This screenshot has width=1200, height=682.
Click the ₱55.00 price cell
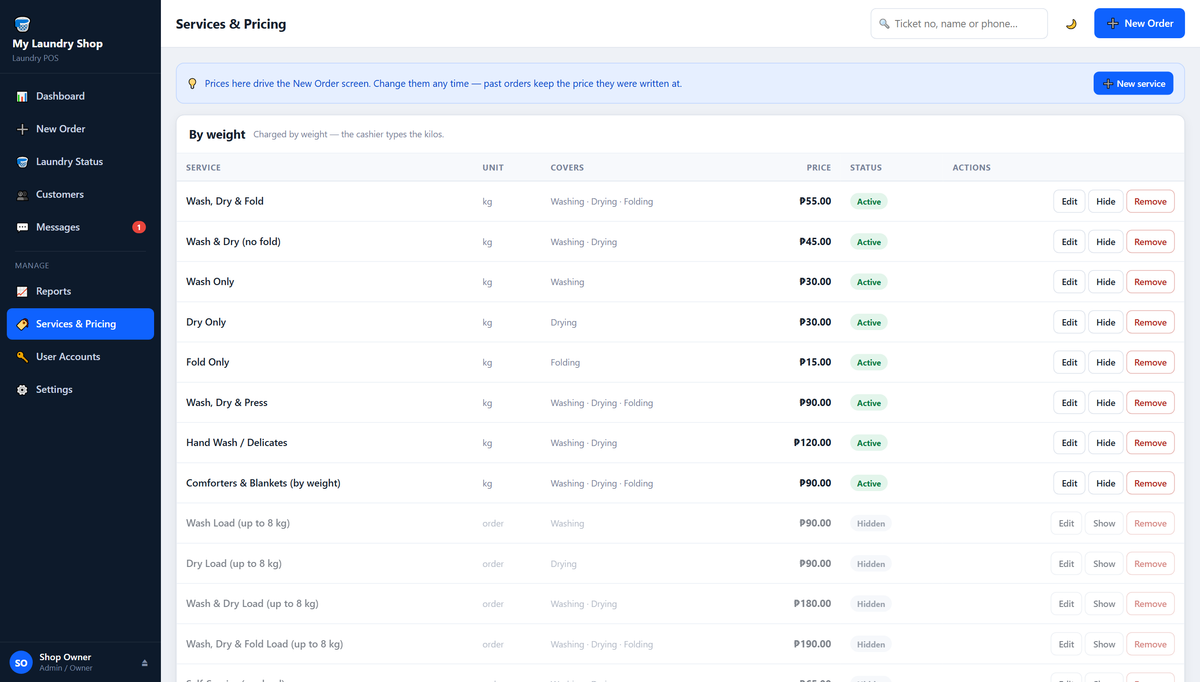pyautogui.click(x=815, y=201)
